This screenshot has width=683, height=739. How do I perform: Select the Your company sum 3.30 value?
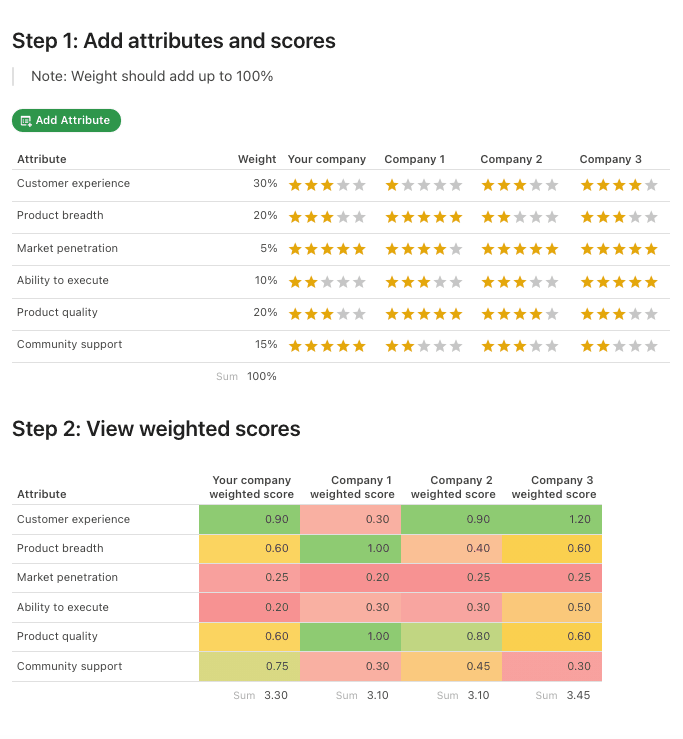click(x=276, y=696)
